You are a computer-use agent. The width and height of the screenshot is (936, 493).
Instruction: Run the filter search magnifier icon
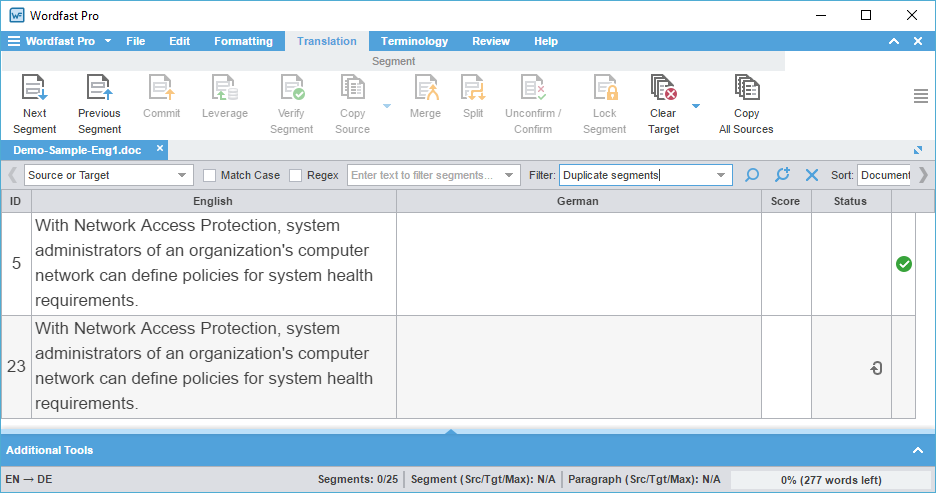tap(753, 175)
